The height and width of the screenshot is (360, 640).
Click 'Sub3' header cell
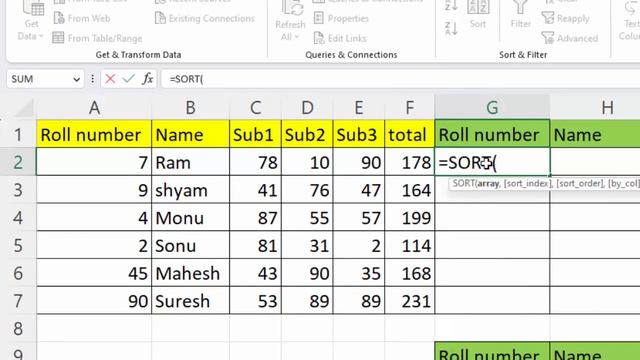pyautogui.click(x=359, y=134)
